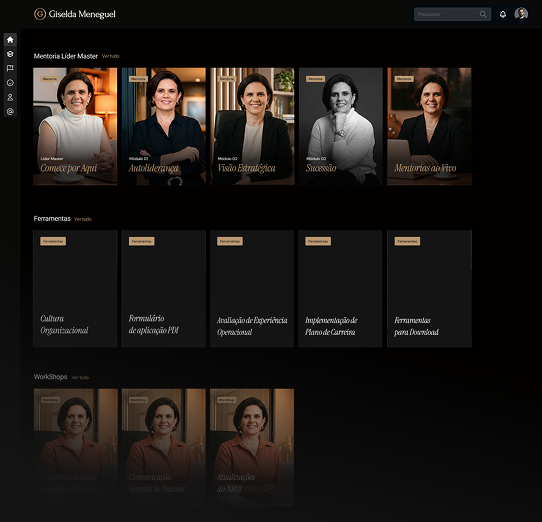Open the Visão Estratégica module card
The height and width of the screenshot is (522, 542).
252,126
